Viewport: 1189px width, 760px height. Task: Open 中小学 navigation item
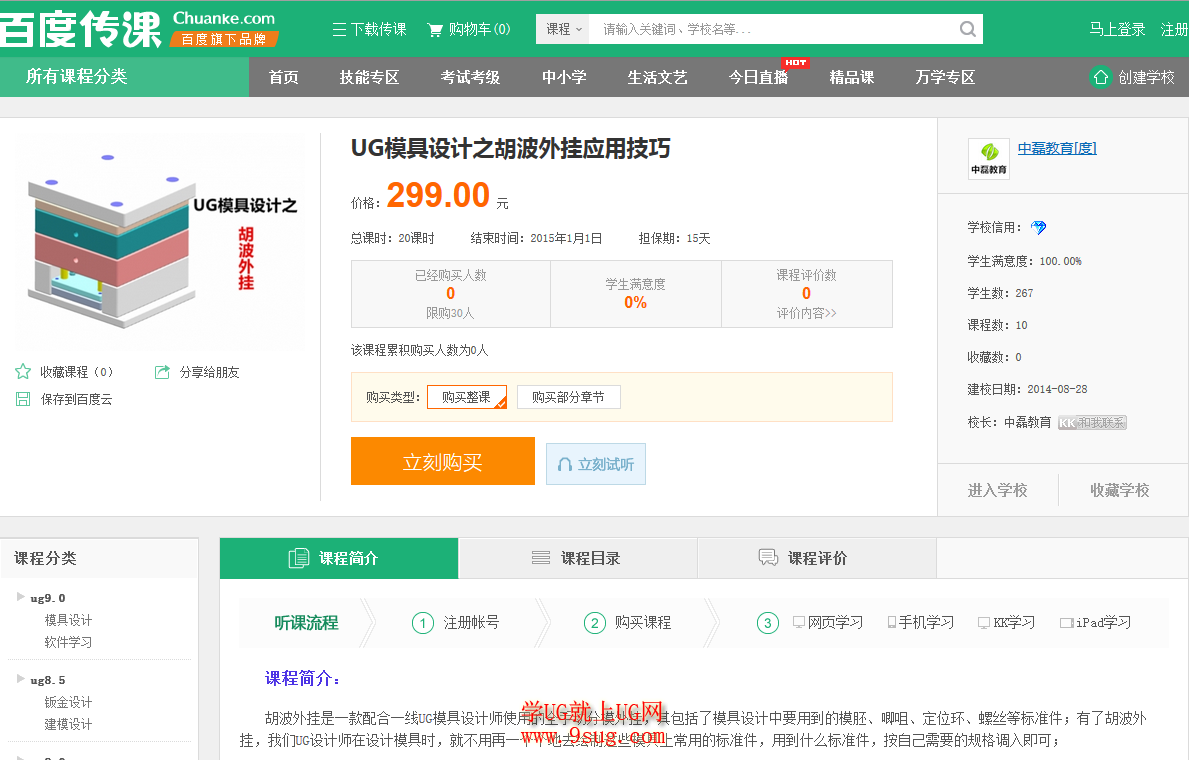(x=564, y=77)
